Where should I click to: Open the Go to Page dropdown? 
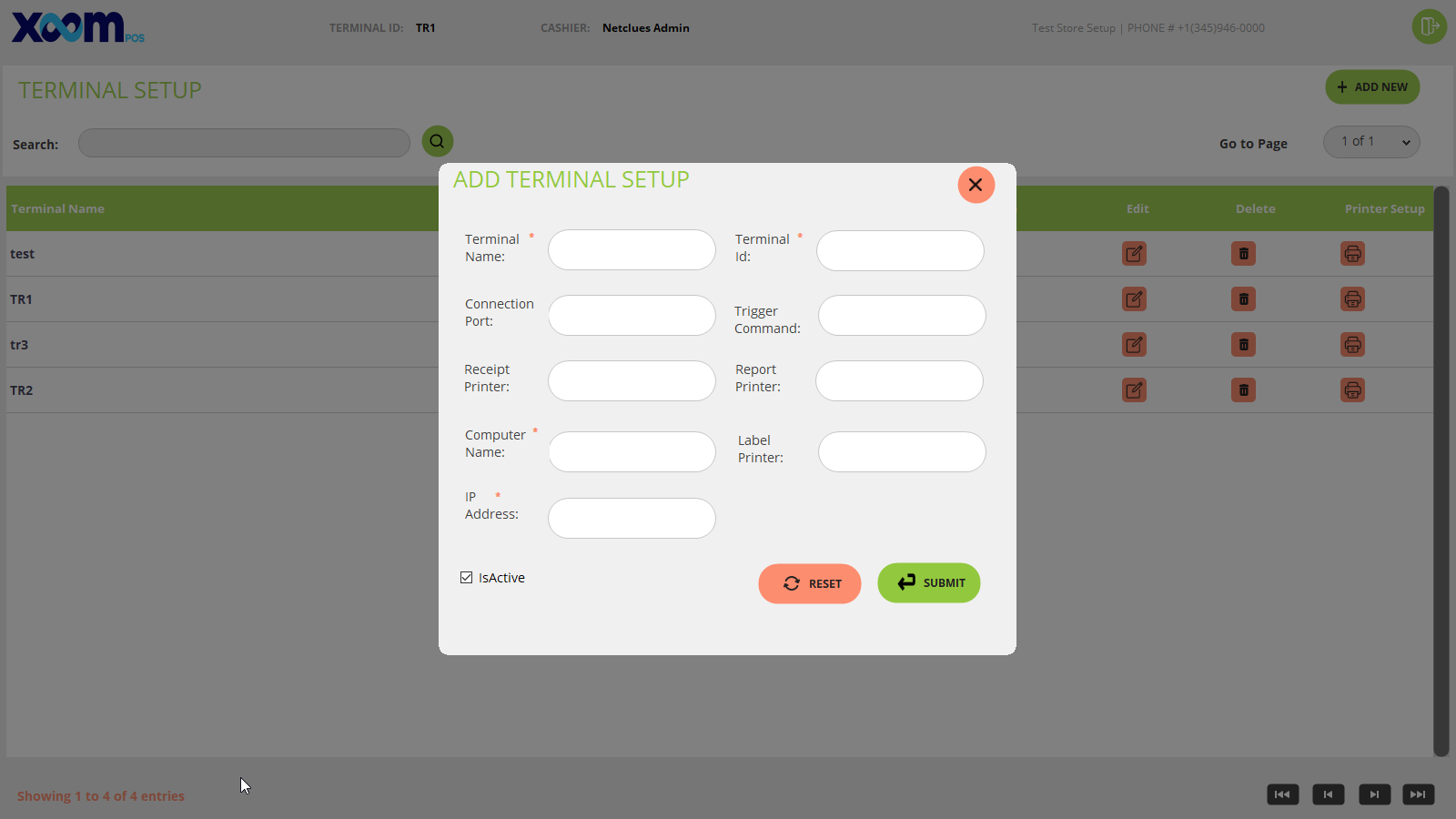pos(1370,142)
